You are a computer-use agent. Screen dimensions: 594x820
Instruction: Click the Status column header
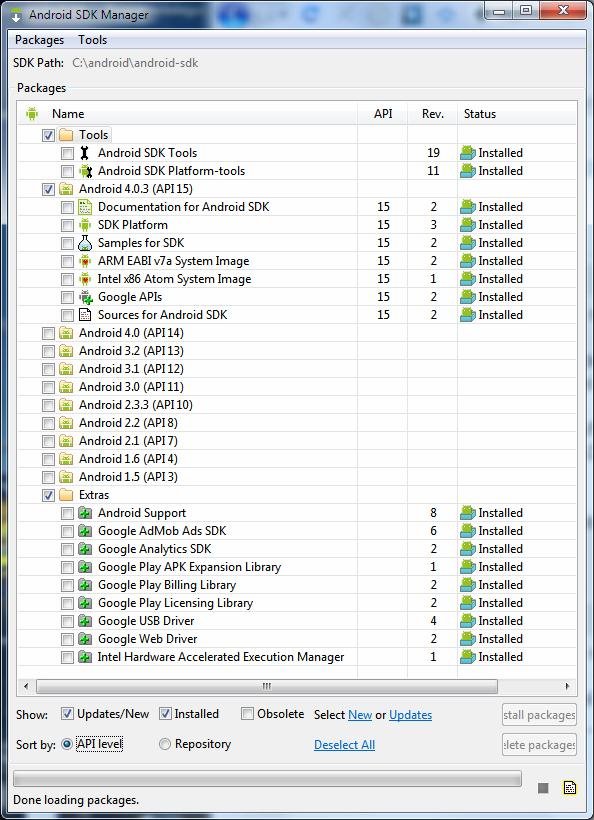click(x=479, y=114)
